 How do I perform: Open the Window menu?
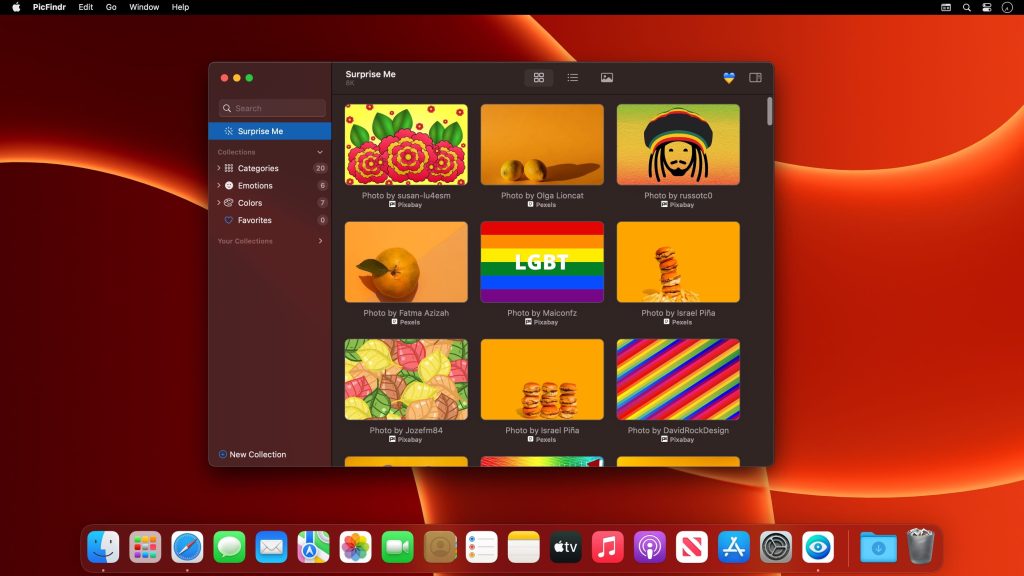[143, 7]
